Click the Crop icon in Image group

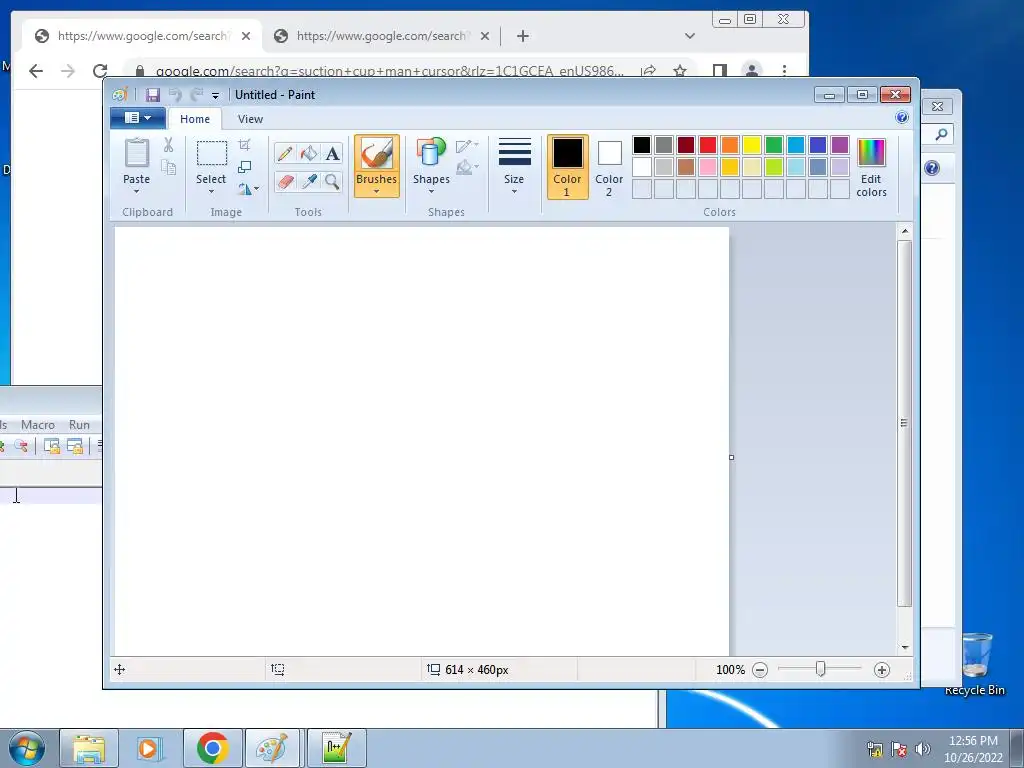[x=244, y=144]
